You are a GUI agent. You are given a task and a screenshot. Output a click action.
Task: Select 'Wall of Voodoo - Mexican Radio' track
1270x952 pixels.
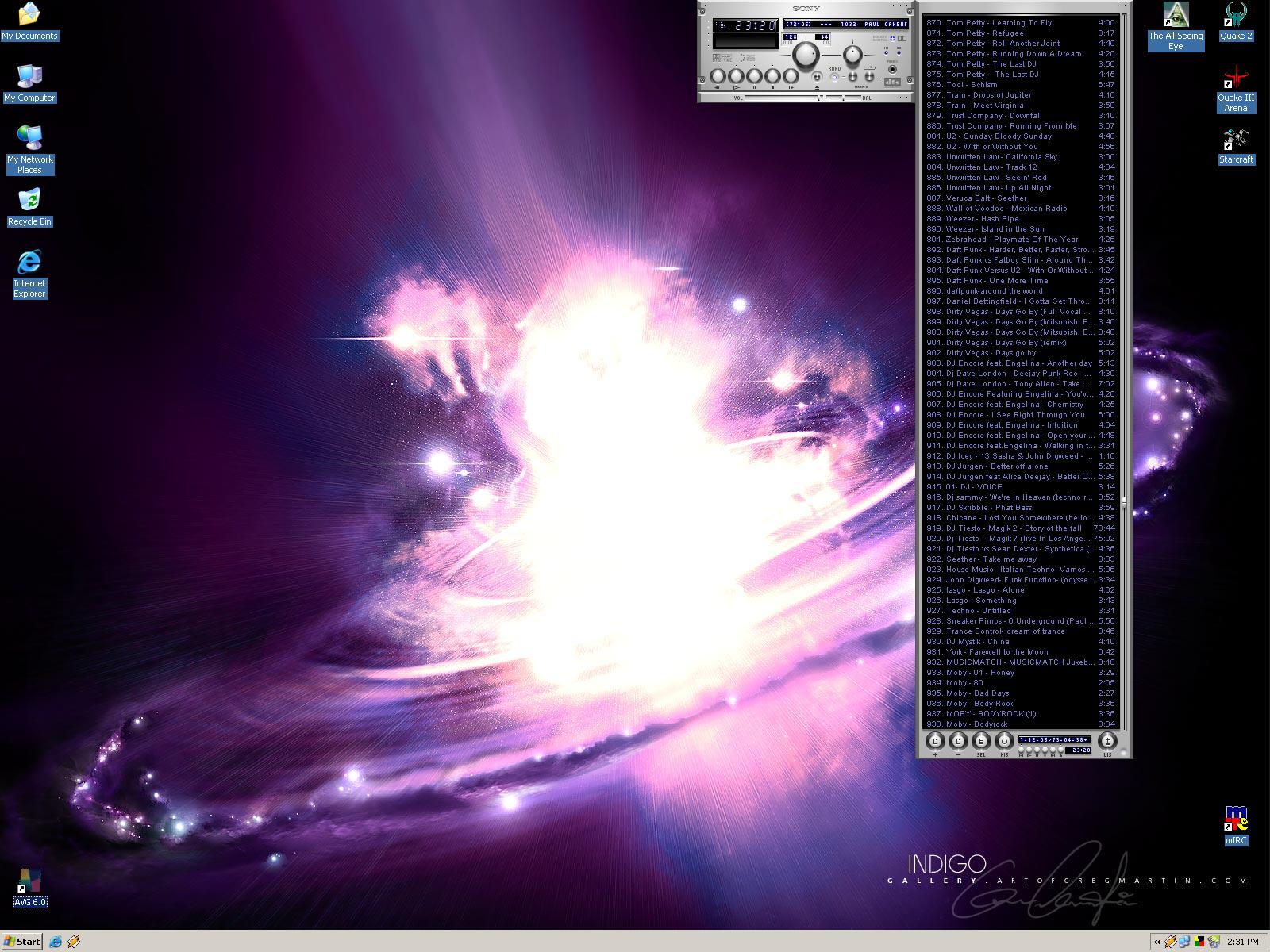tap(1021, 209)
